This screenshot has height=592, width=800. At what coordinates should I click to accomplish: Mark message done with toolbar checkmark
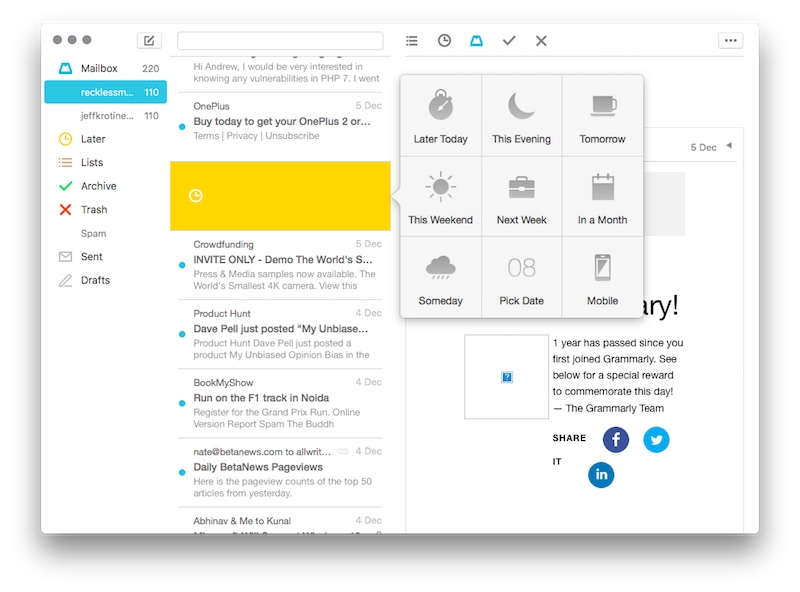tap(510, 40)
